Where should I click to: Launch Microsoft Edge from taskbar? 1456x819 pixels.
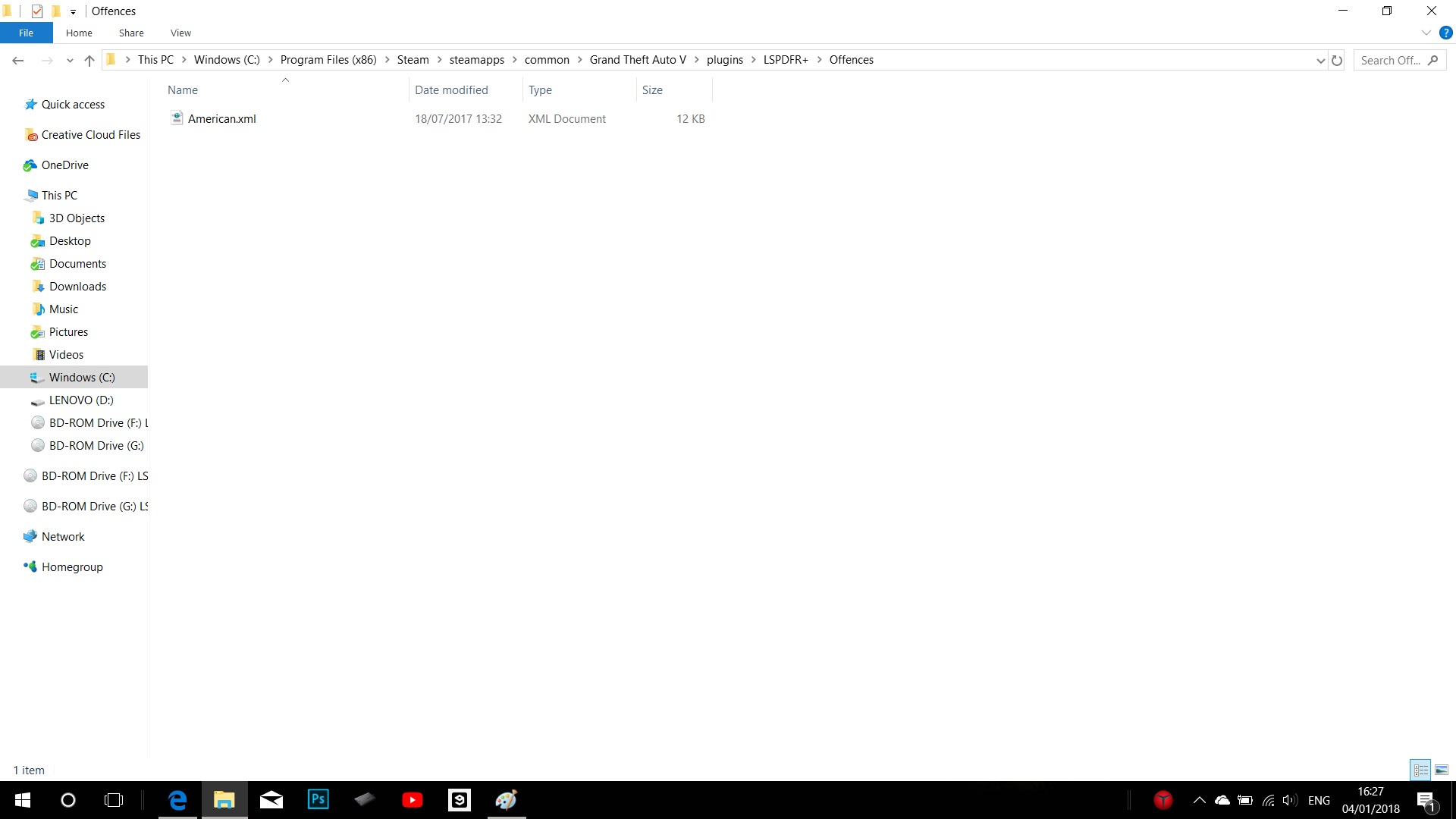point(177,799)
